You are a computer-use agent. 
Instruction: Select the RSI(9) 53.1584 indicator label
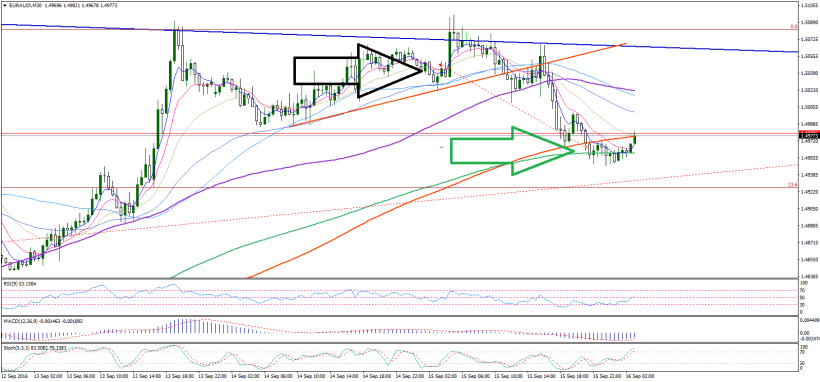(19, 284)
